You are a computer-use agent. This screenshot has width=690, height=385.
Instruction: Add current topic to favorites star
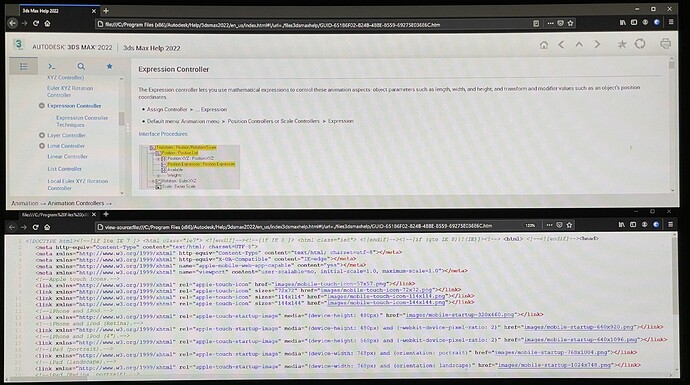point(622,44)
